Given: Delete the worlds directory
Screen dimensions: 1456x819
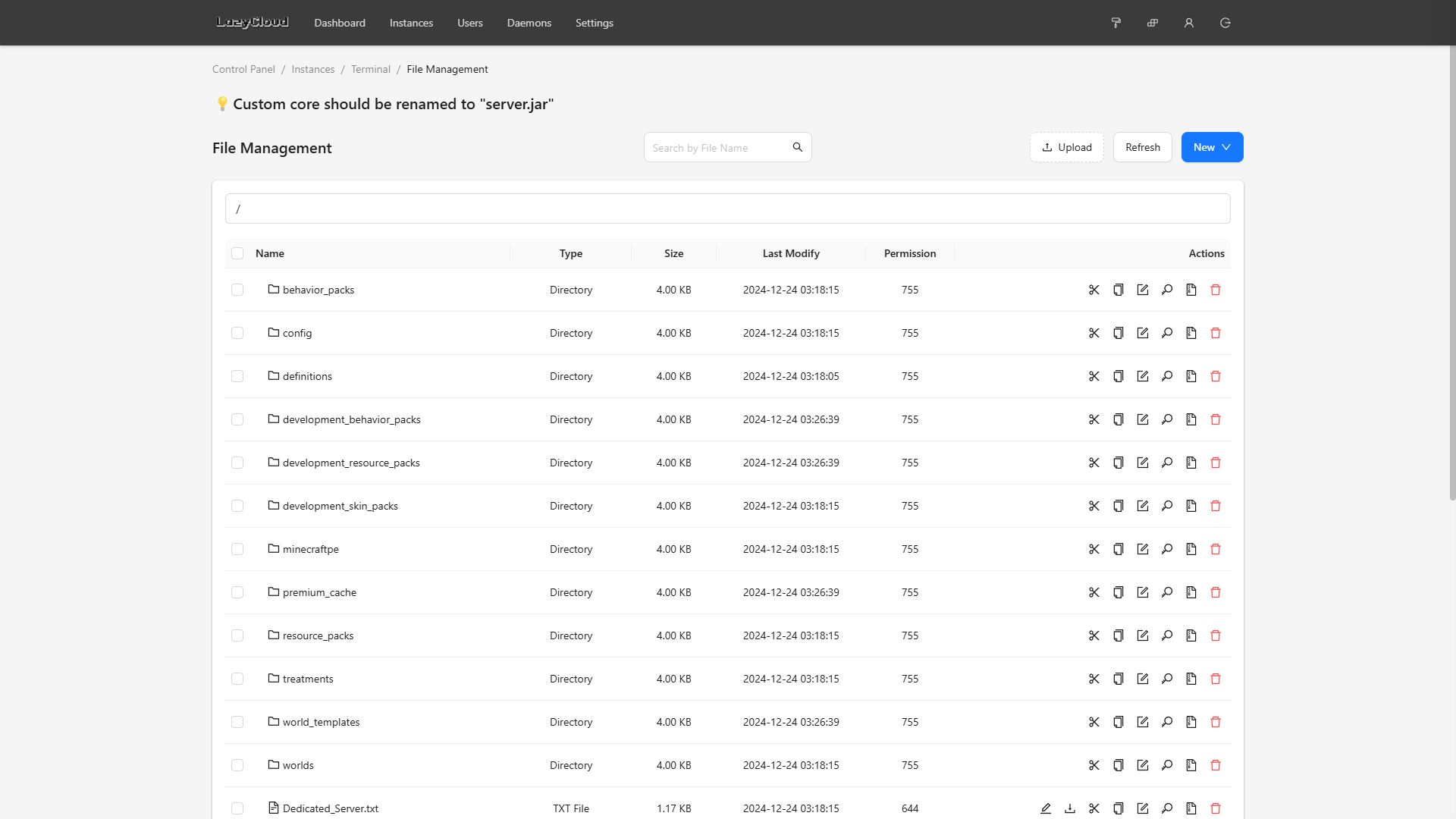Looking at the screenshot, I should [1216, 765].
